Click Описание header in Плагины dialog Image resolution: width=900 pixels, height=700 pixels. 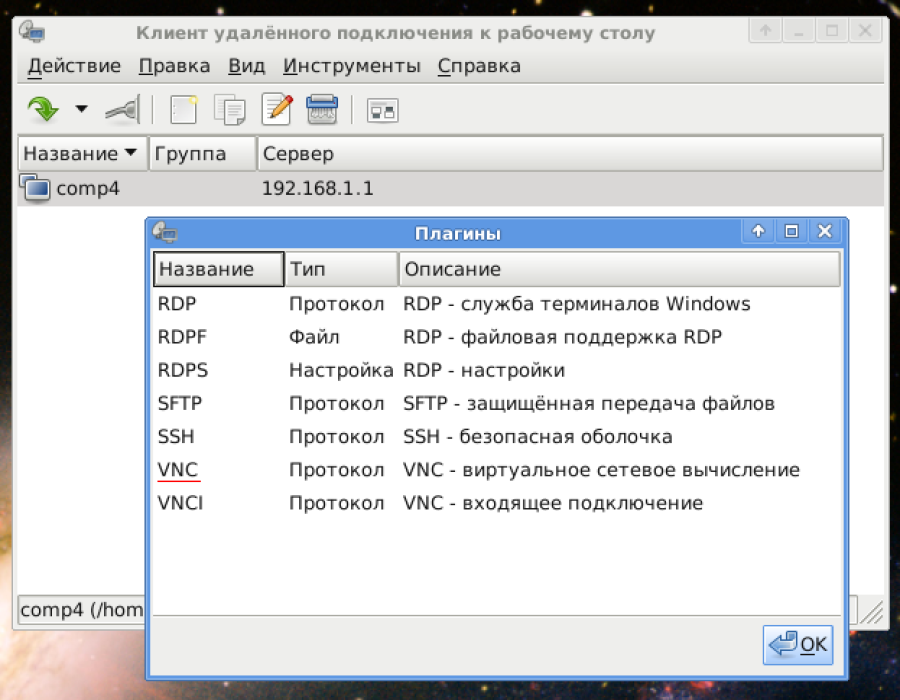(619, 269)
